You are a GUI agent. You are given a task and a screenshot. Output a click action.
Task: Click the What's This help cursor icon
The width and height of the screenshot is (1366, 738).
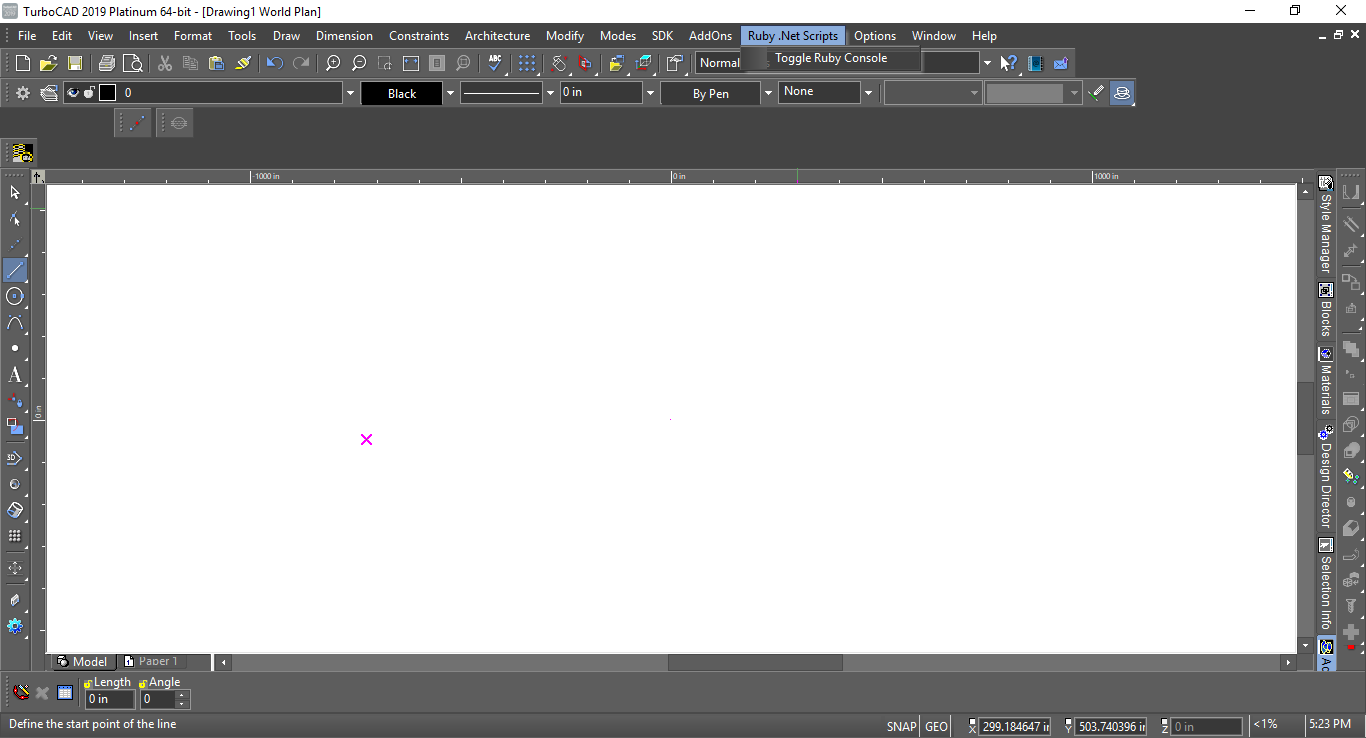[1009, 63]
